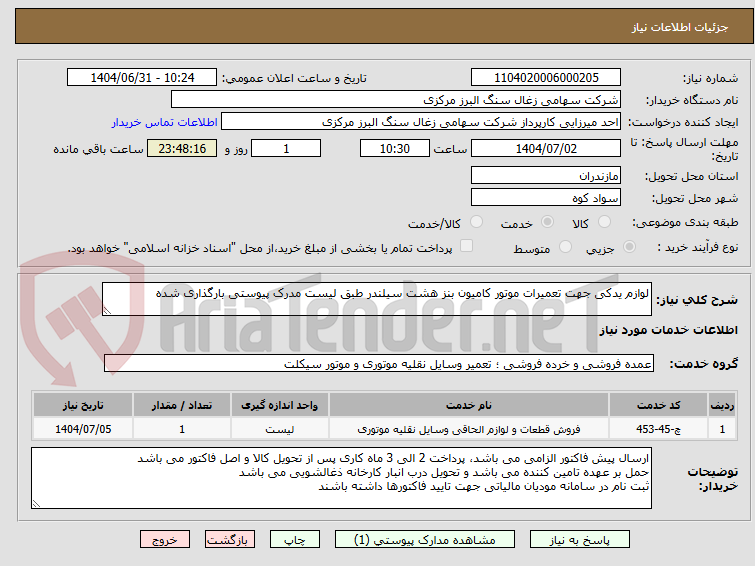This screenshot has width=755, height=566.
Task: Click the ایجاد کننده درخواست field
Action: click(421, 122)
